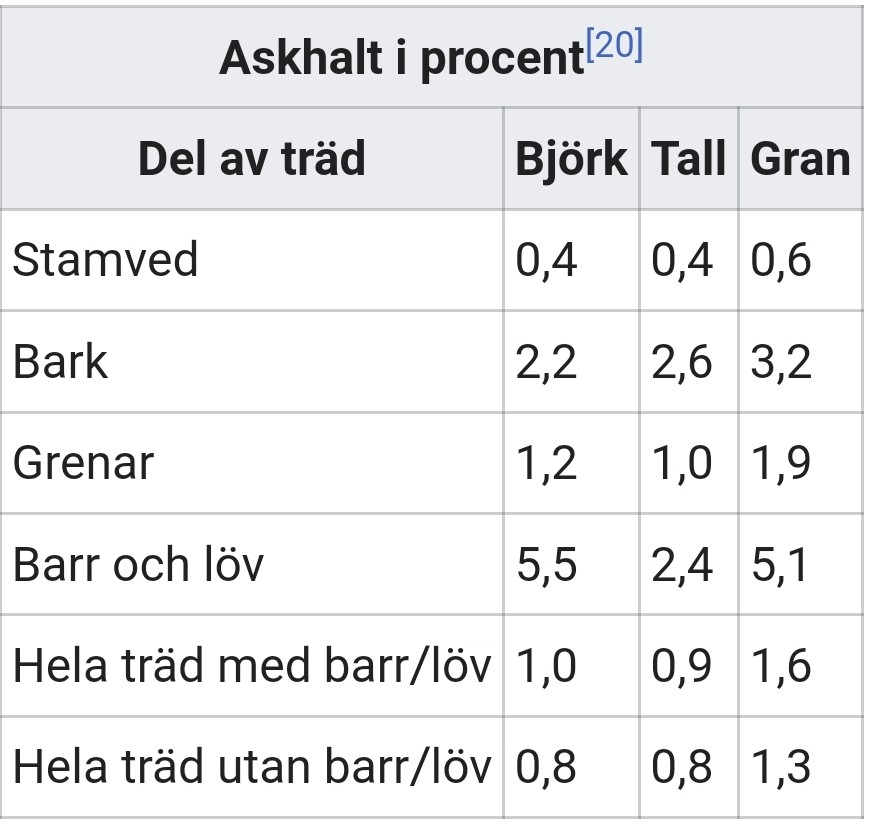Click Gran's Grenar value 1,9

(781, 464)
